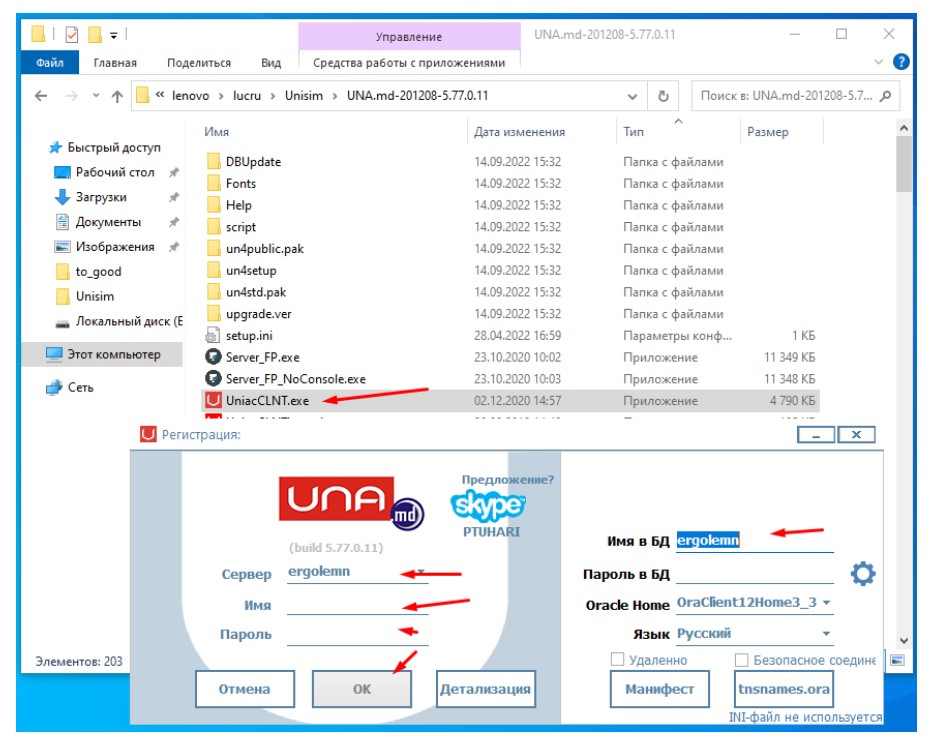Screen dimensions: 938x747
Task: Click the new folder quick access icon
Action: click(x=95, y=35)
